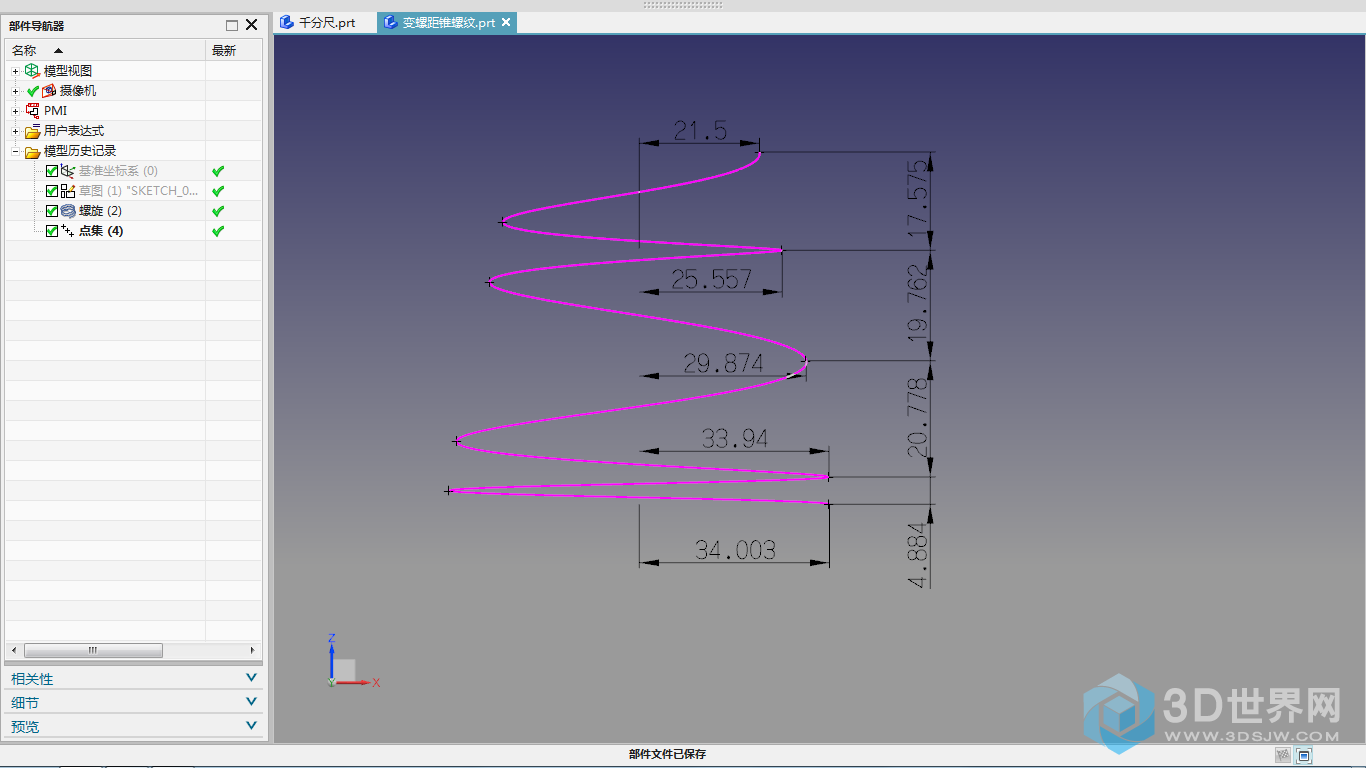Select the 点集 (4) feature row

[133, 231]
